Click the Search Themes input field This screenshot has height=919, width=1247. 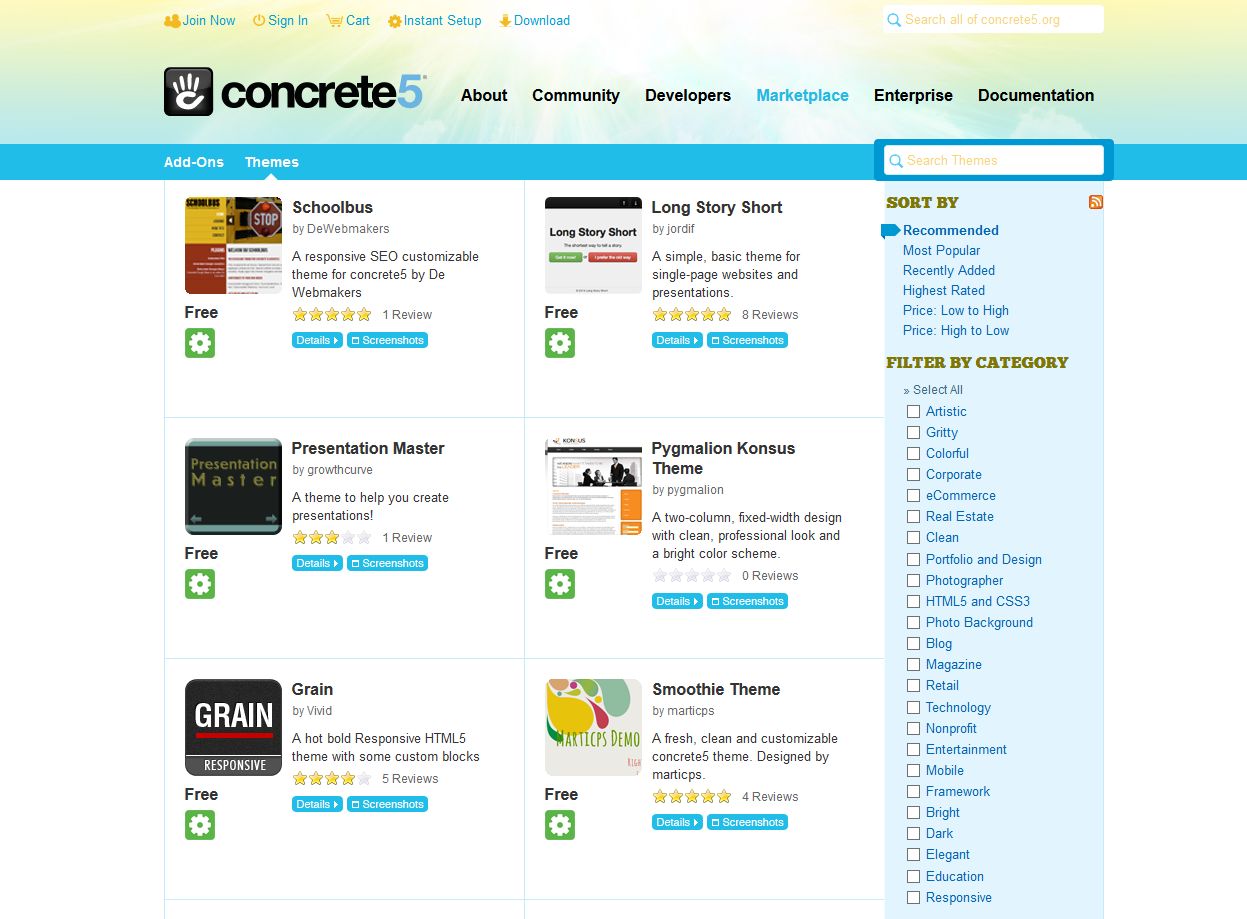(994, 160)
